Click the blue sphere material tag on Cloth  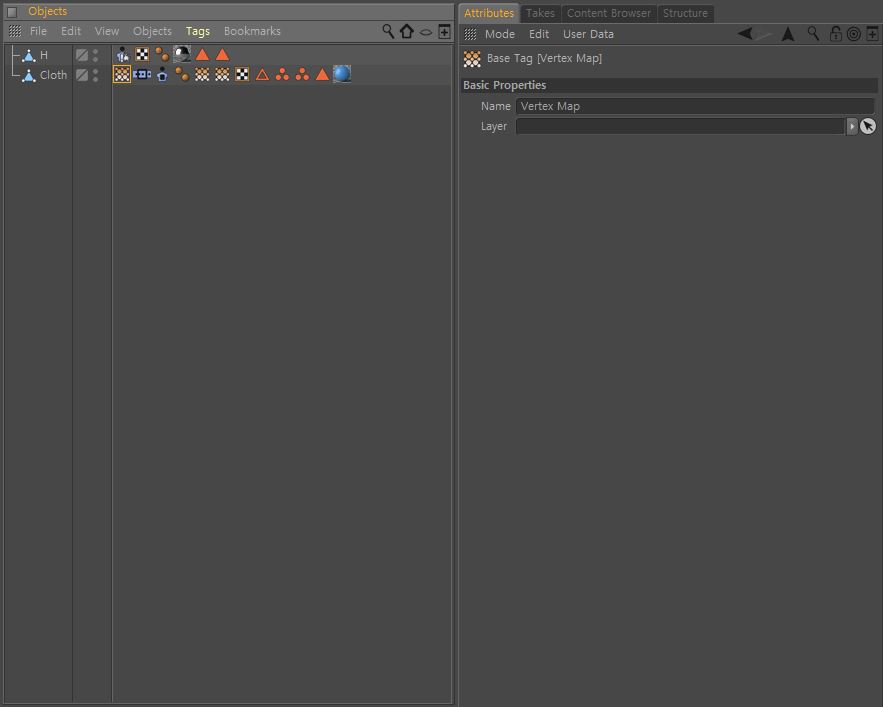coord(342,74)
